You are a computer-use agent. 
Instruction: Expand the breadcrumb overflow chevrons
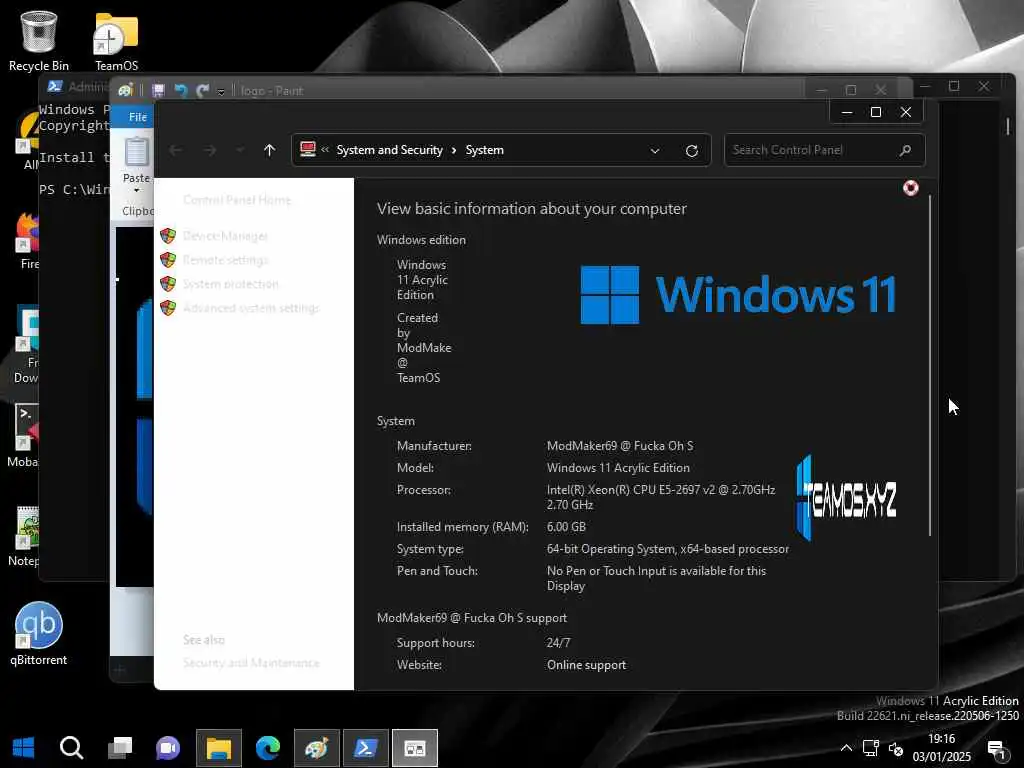pos(325,150)
